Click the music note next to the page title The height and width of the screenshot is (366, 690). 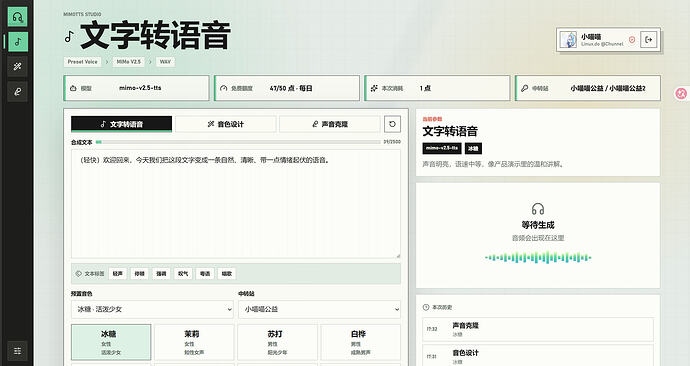click(x=69, y=37)
